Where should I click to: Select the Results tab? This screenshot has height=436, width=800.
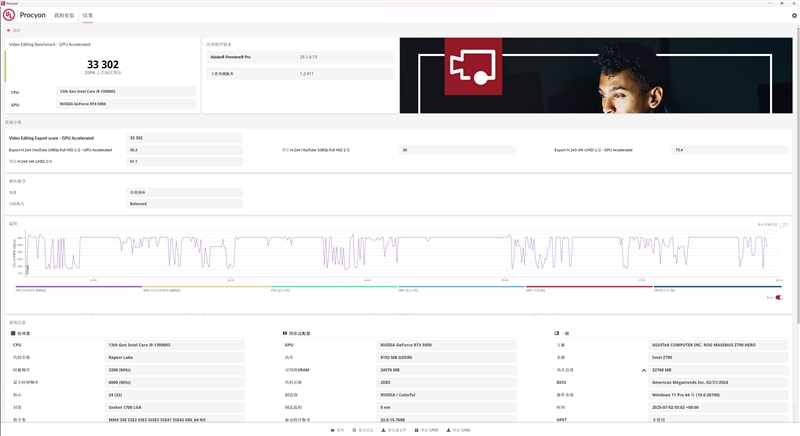pyautogui.click(x=88, y=15)
